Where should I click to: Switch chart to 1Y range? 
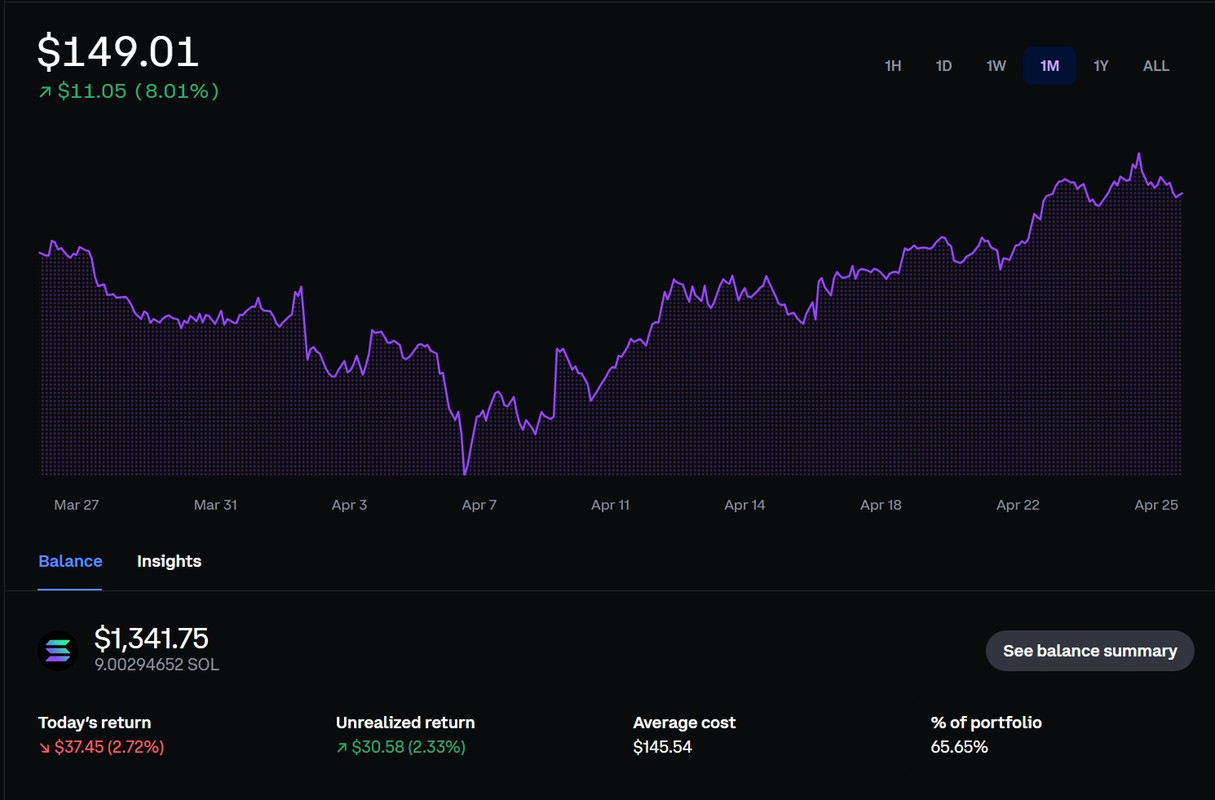[1101, 66]
